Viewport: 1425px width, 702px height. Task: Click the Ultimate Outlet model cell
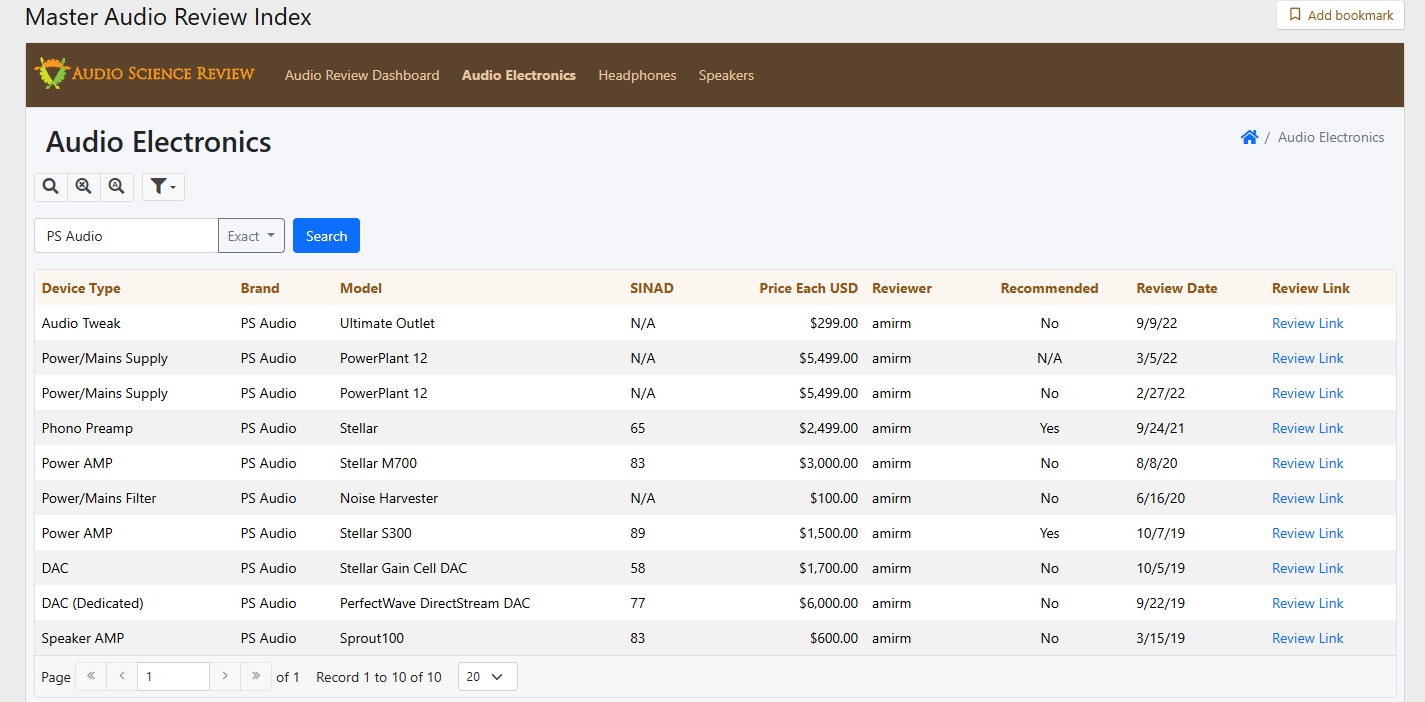(387, 323)
